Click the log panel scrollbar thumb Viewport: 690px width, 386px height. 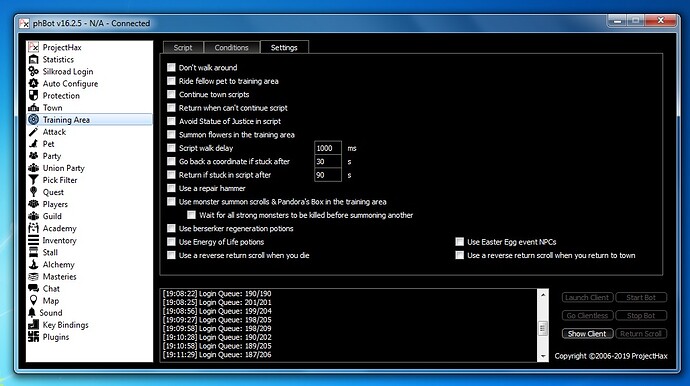543,328
